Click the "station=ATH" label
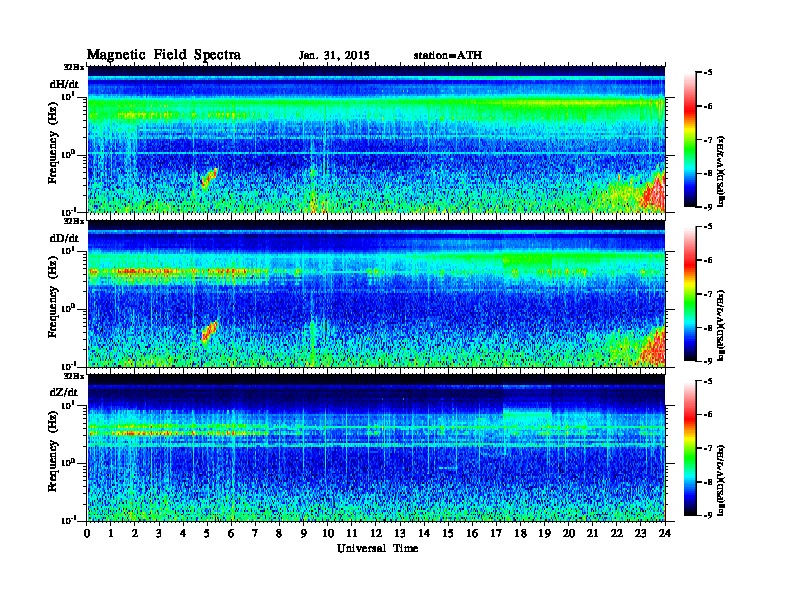Image resolution: width=792 pixels, height=612 pixels. (x=448, y=56)
